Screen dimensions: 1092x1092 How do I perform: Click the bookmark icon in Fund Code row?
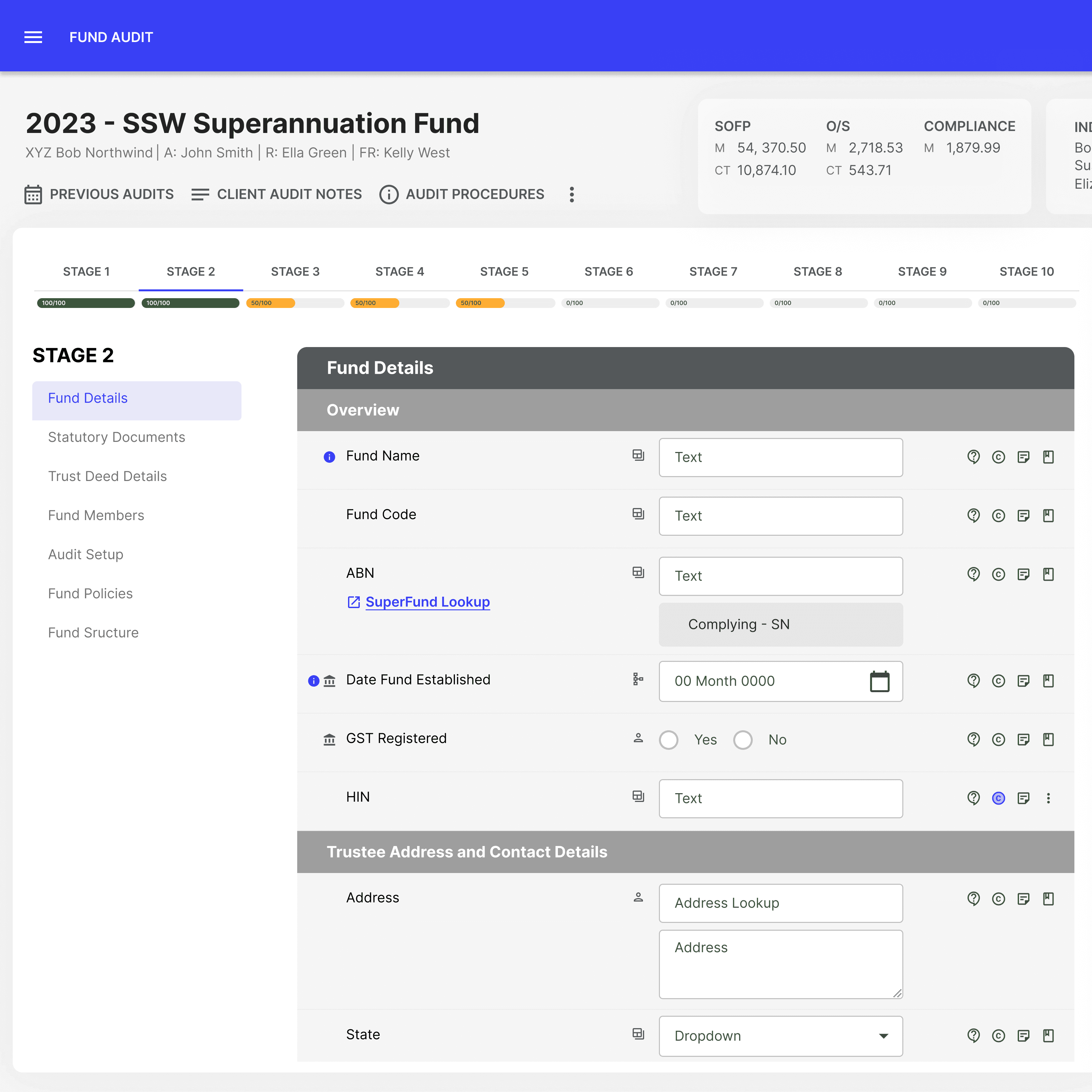point(1048,516)
